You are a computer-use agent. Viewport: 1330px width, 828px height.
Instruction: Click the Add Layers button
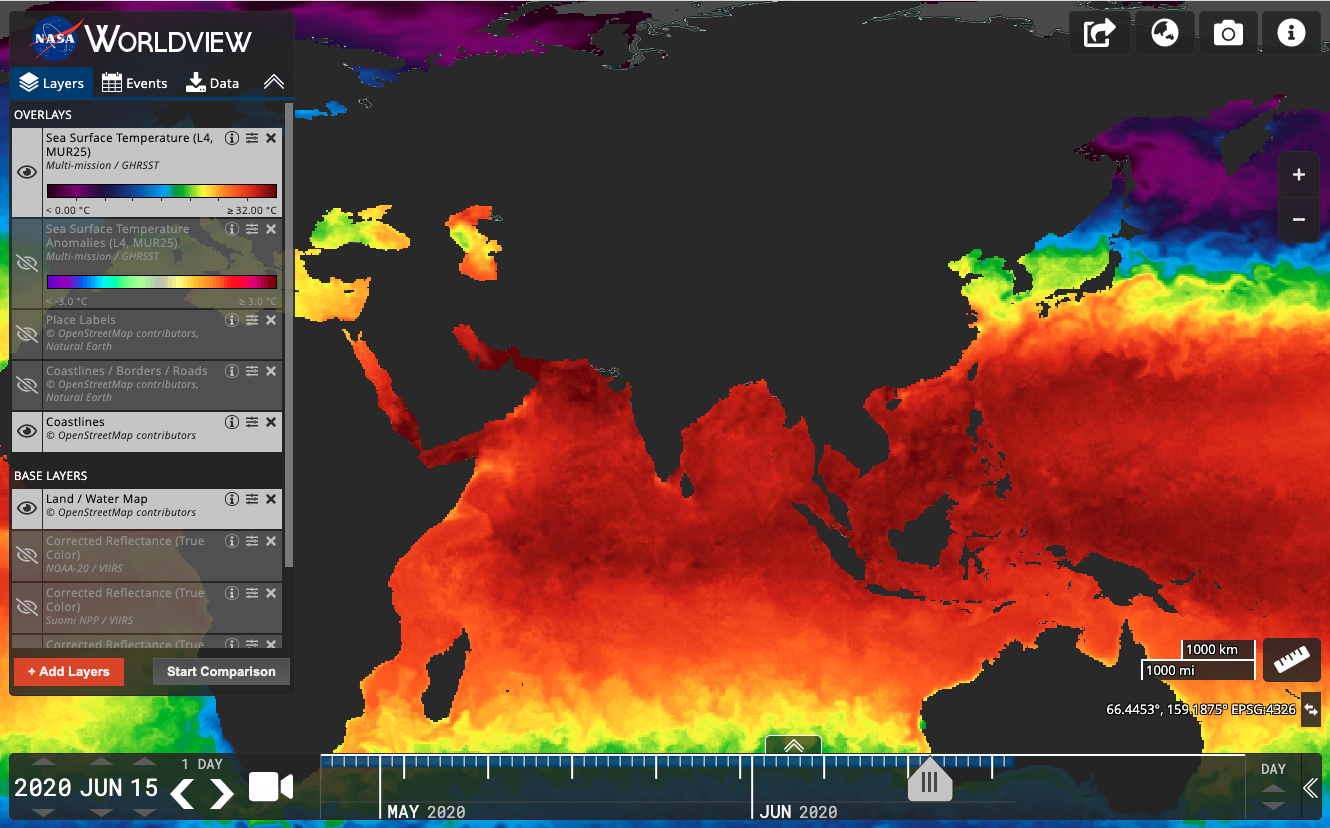coord(69,671)
